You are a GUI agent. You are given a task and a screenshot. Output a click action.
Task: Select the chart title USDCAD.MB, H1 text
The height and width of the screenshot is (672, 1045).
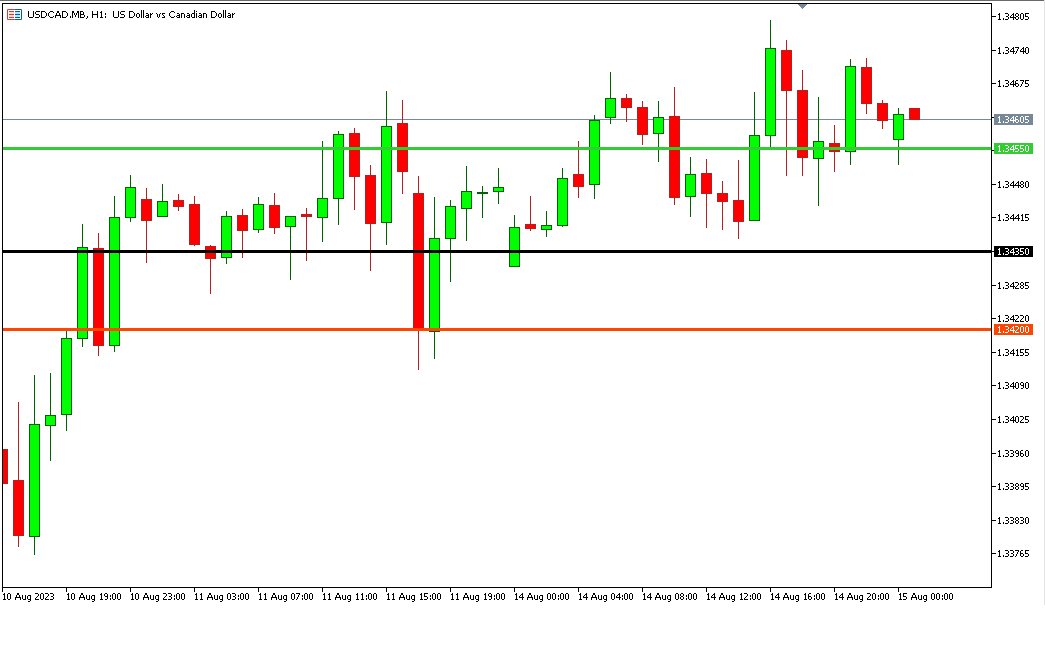coord(68,15)
